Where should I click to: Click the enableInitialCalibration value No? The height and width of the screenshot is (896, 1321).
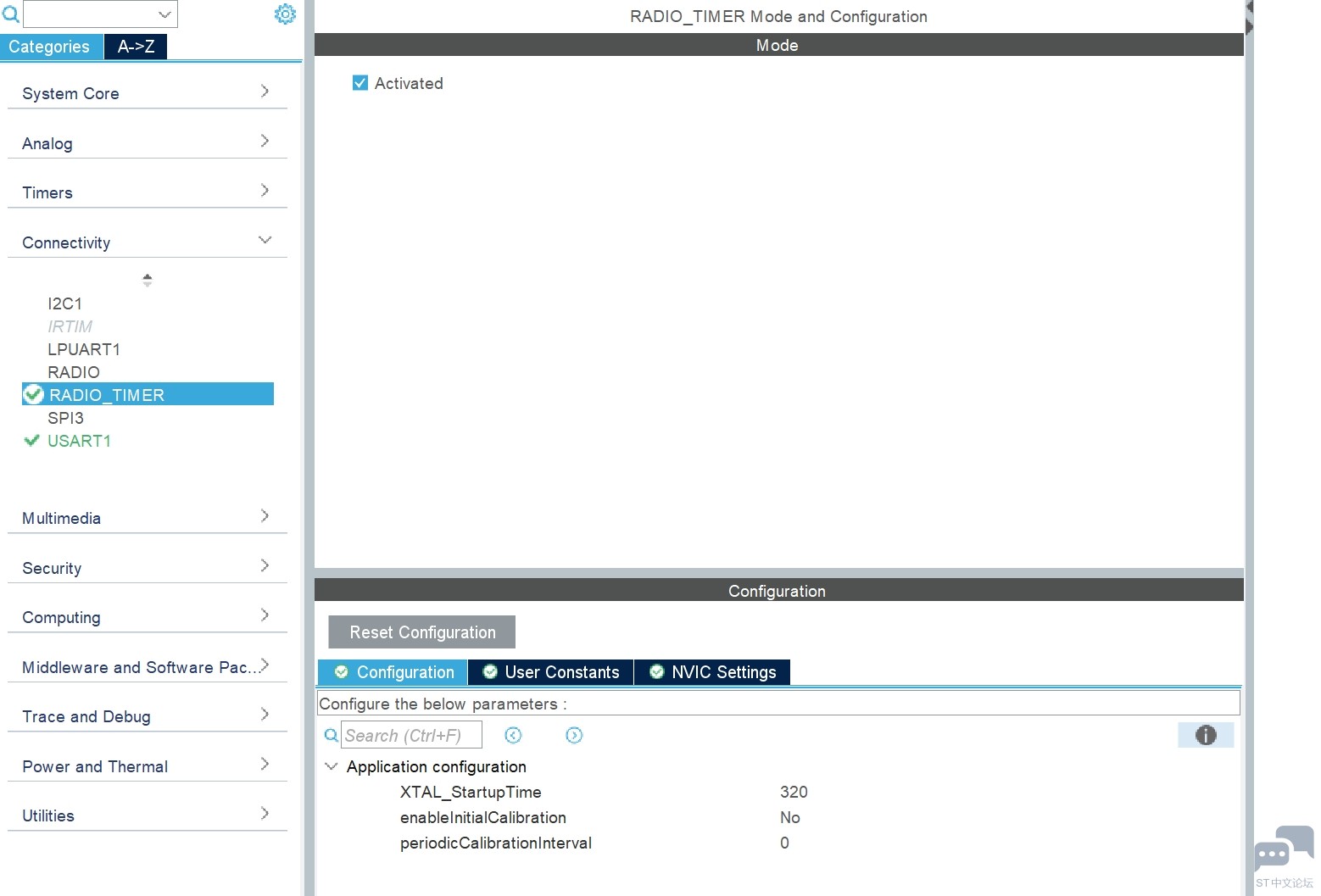789,817
